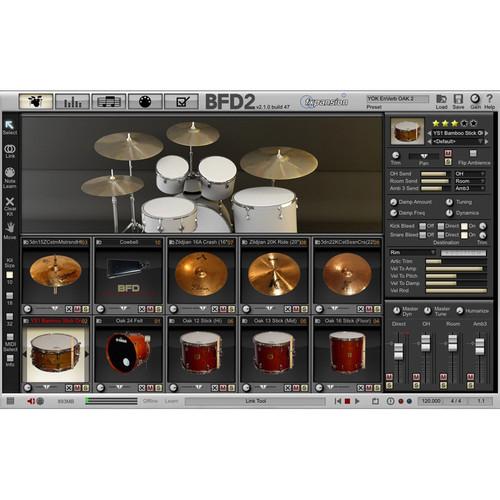
Task: Click the Humanize knob
Action: 459,311
